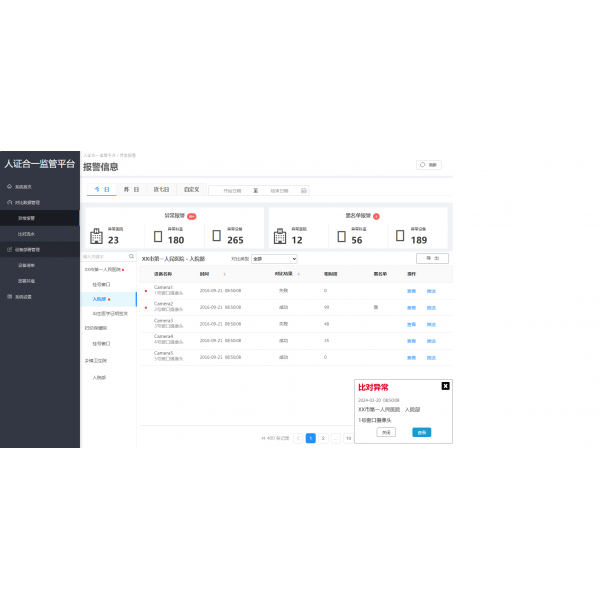Screen dimensions: 600x600
Task: Select 挂号窗口 under 妇幼保健院
Action: pyautogui.click(x=101, y=343)
